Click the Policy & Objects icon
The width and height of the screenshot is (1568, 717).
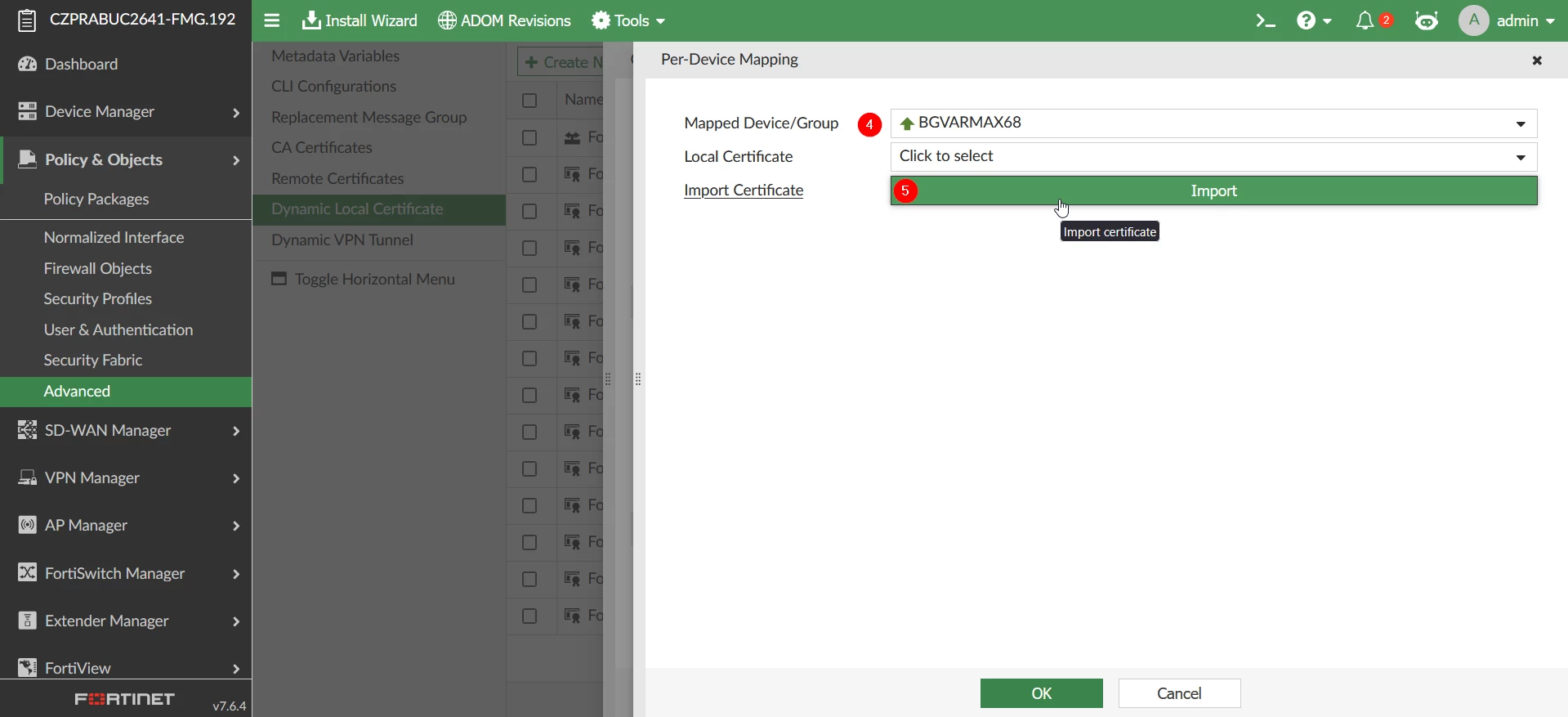click(27, 159)
